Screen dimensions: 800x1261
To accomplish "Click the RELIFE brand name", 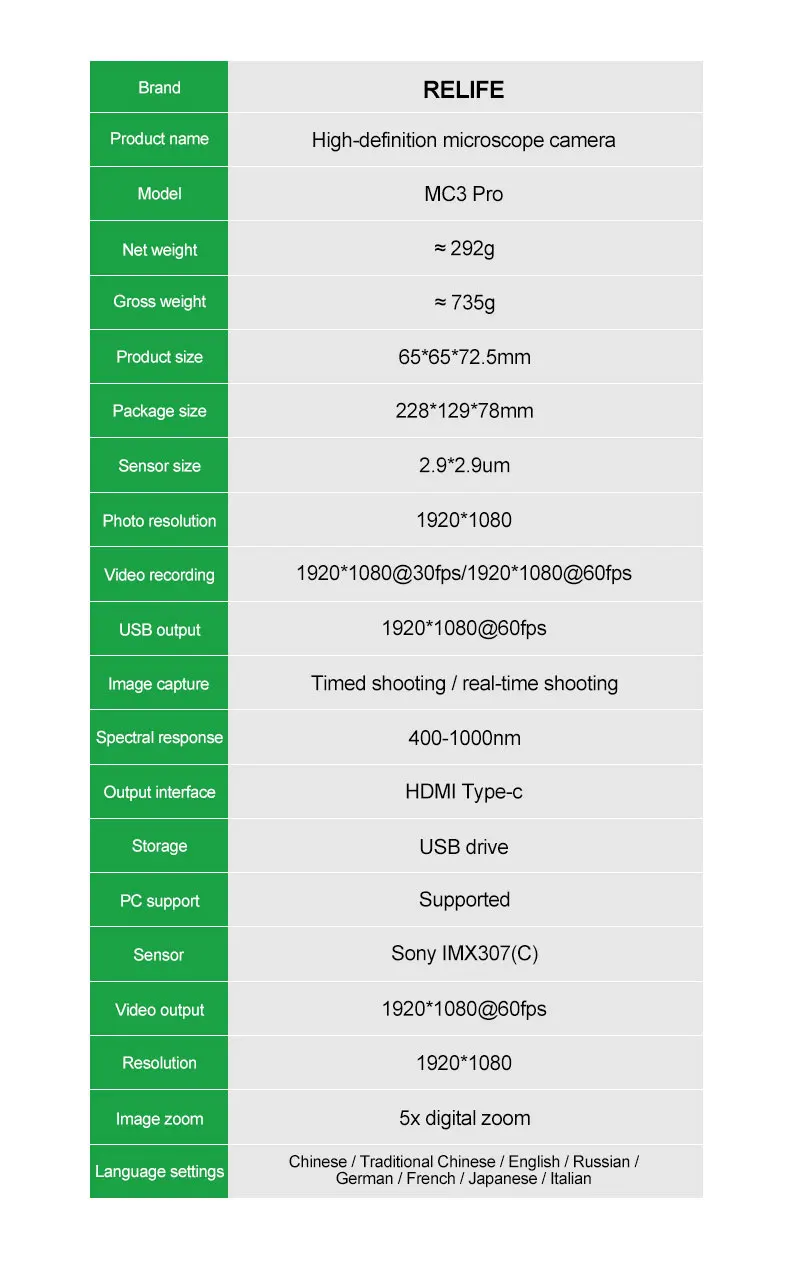I will [x=463, y=90].
